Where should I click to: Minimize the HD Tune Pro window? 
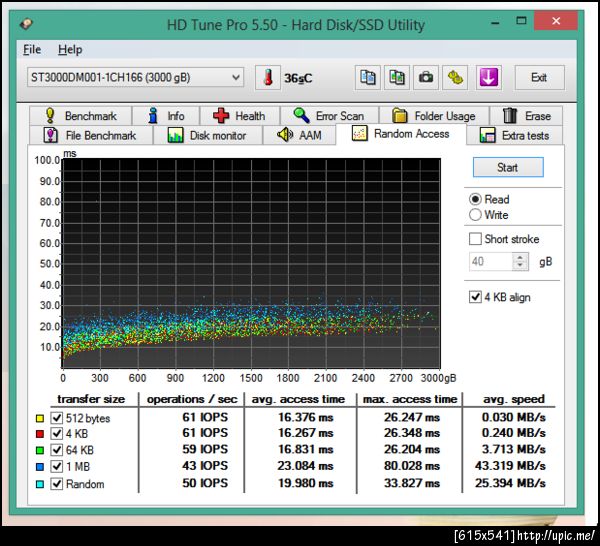point(495,22)
